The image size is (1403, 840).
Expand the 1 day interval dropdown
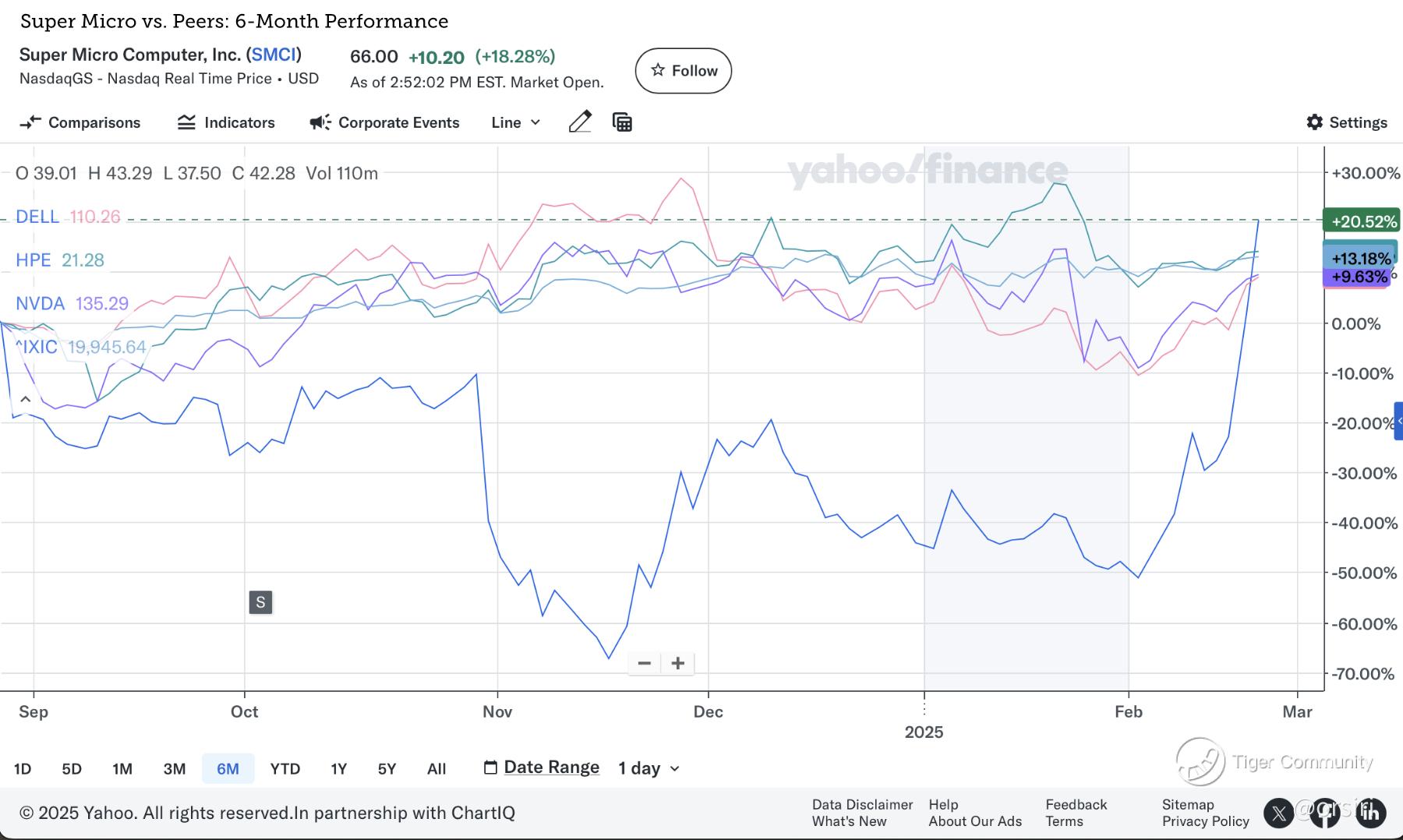coord(648,768)
